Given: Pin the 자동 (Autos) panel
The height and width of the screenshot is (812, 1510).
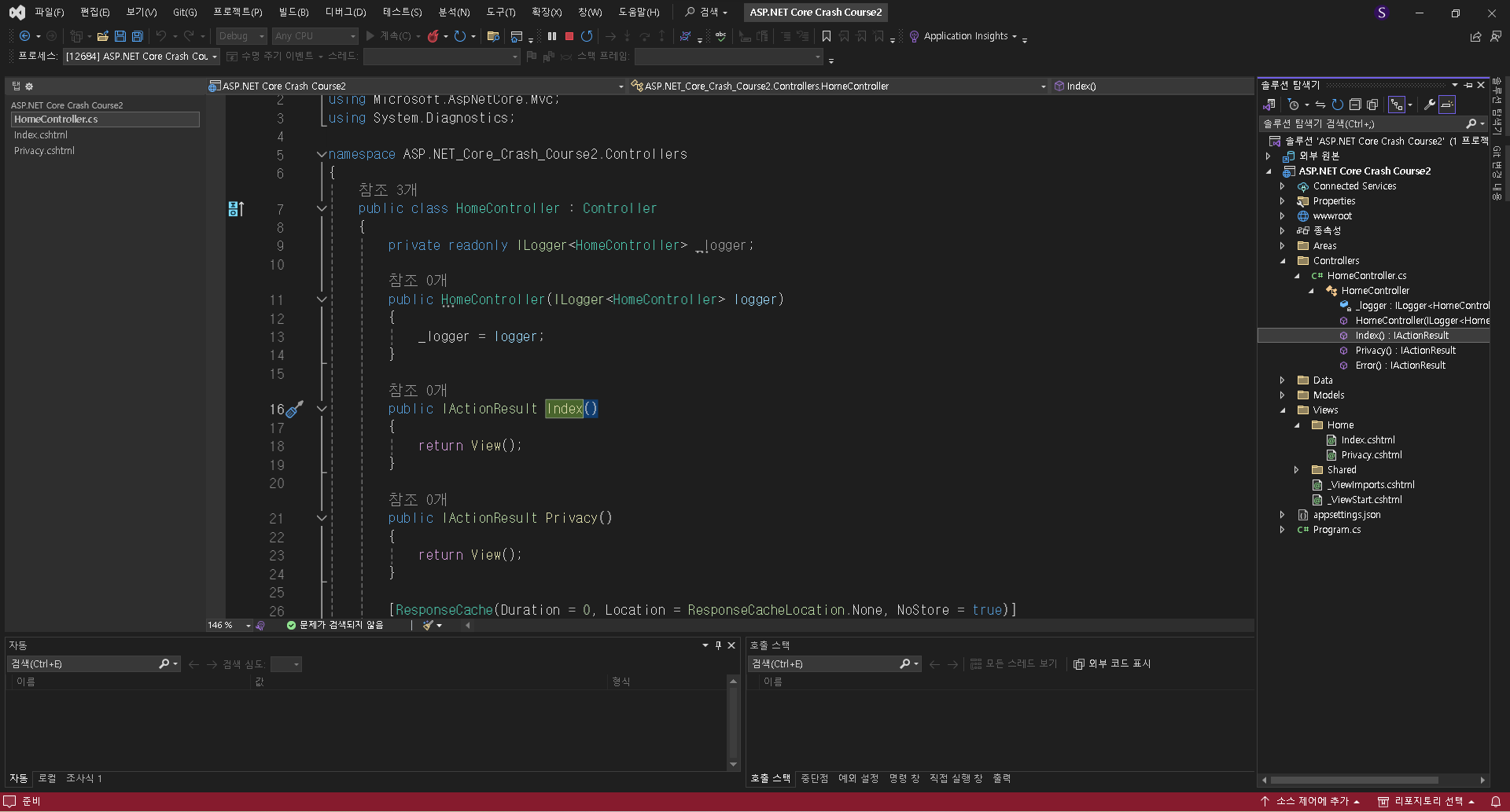Looking at the screenshot, I should [718, 645].
